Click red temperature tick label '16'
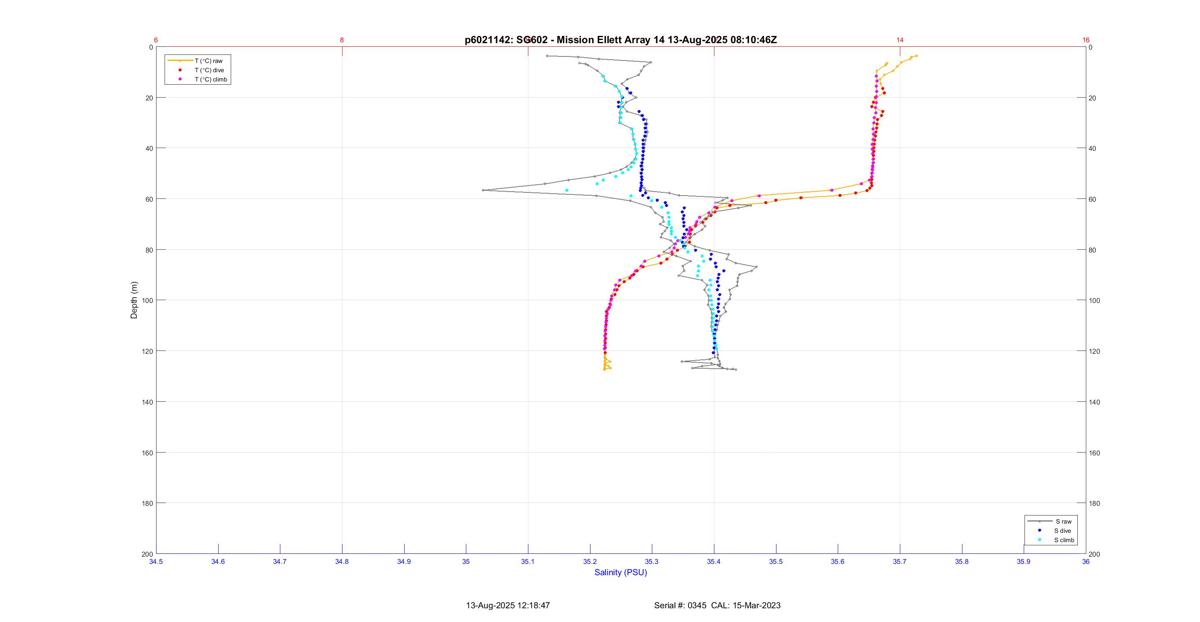The height and width of the screenshot is (622, 1200). (1086, 40)
